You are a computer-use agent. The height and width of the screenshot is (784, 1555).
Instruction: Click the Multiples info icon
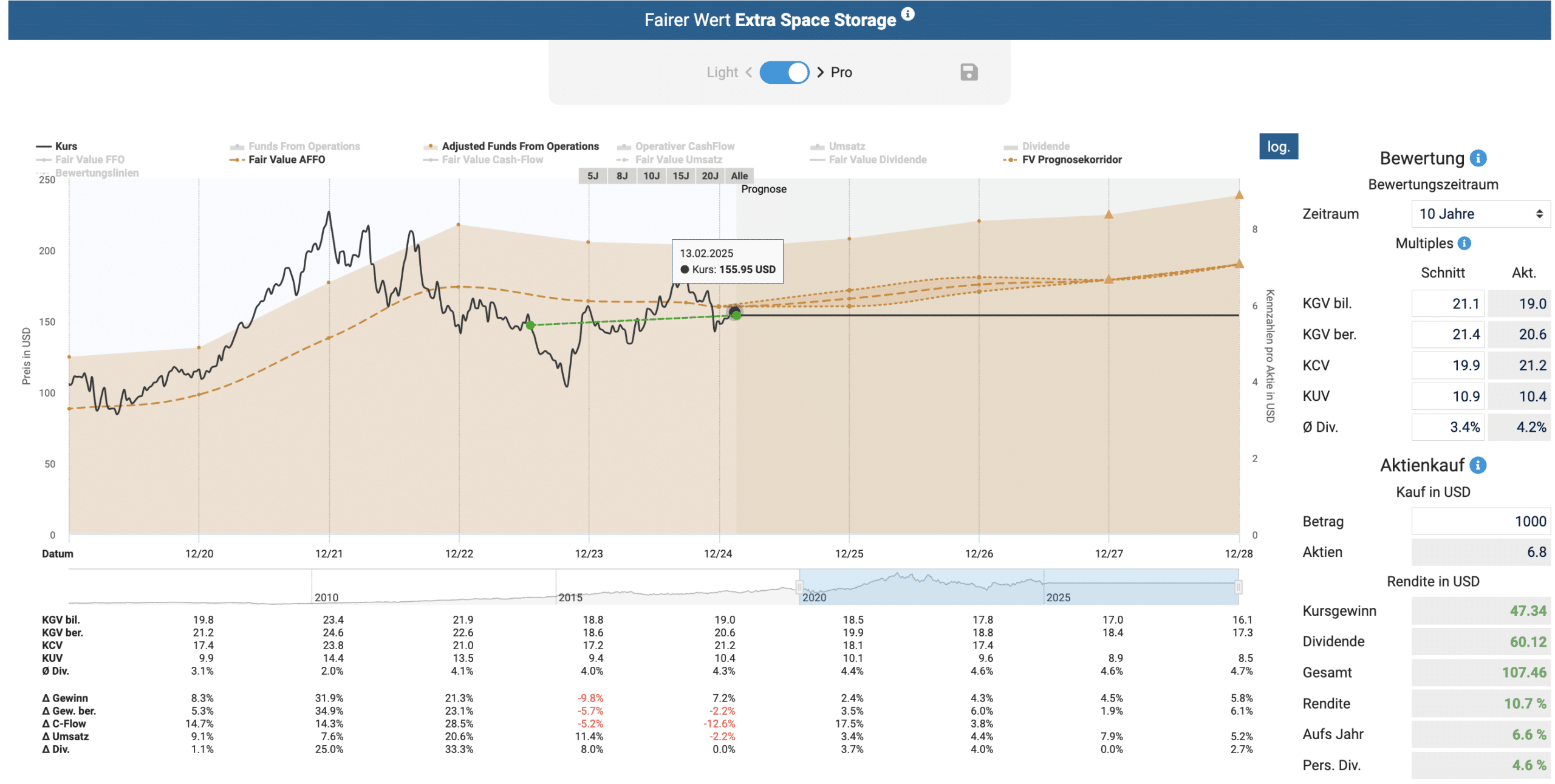[1464, 243]
